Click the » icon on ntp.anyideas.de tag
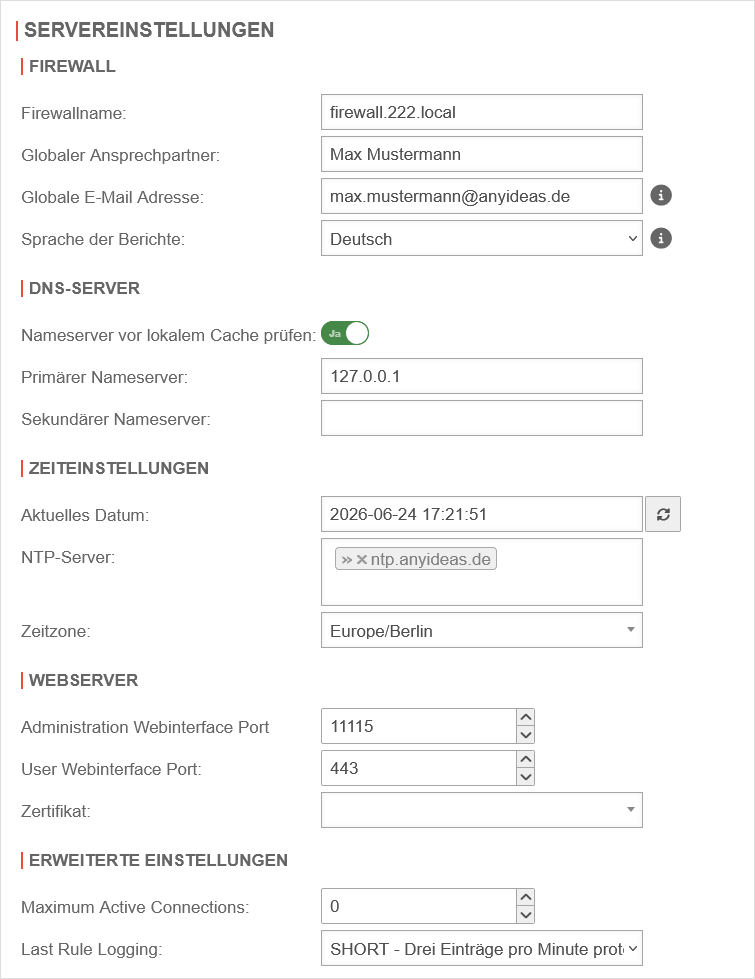755x979 pixels. pyautogui.click(x=347, y=559)
